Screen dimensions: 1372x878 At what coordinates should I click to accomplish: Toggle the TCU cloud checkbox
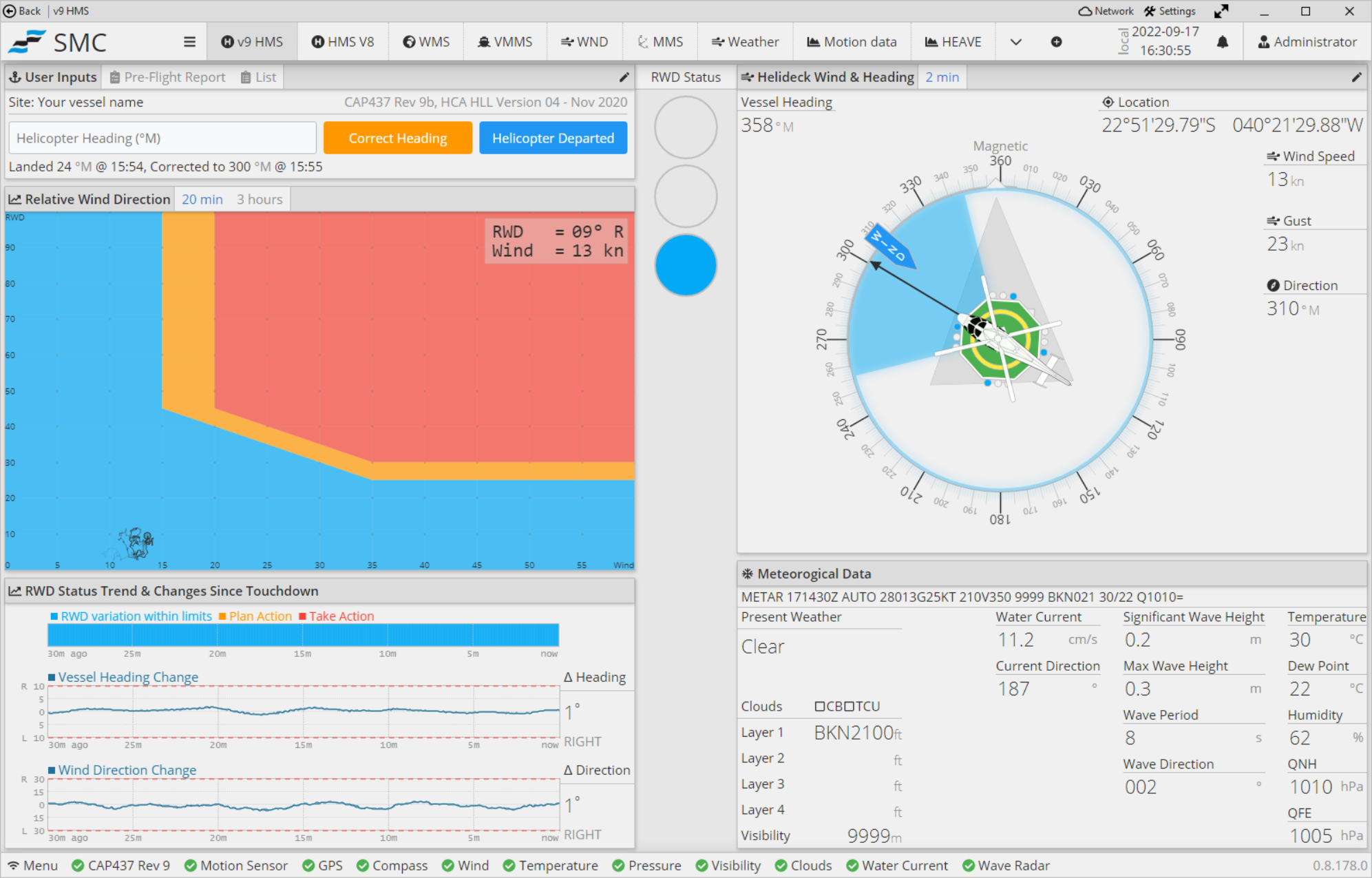[849, 707]
